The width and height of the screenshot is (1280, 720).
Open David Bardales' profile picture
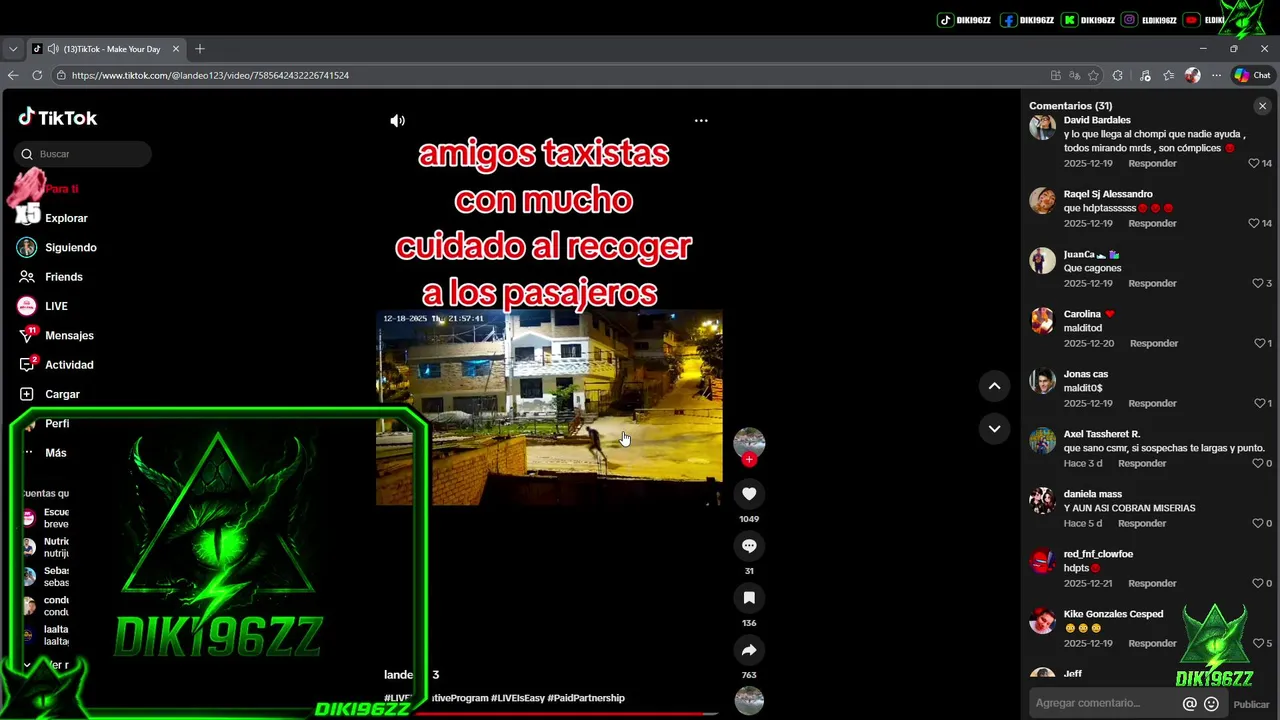click(1042, 127)
